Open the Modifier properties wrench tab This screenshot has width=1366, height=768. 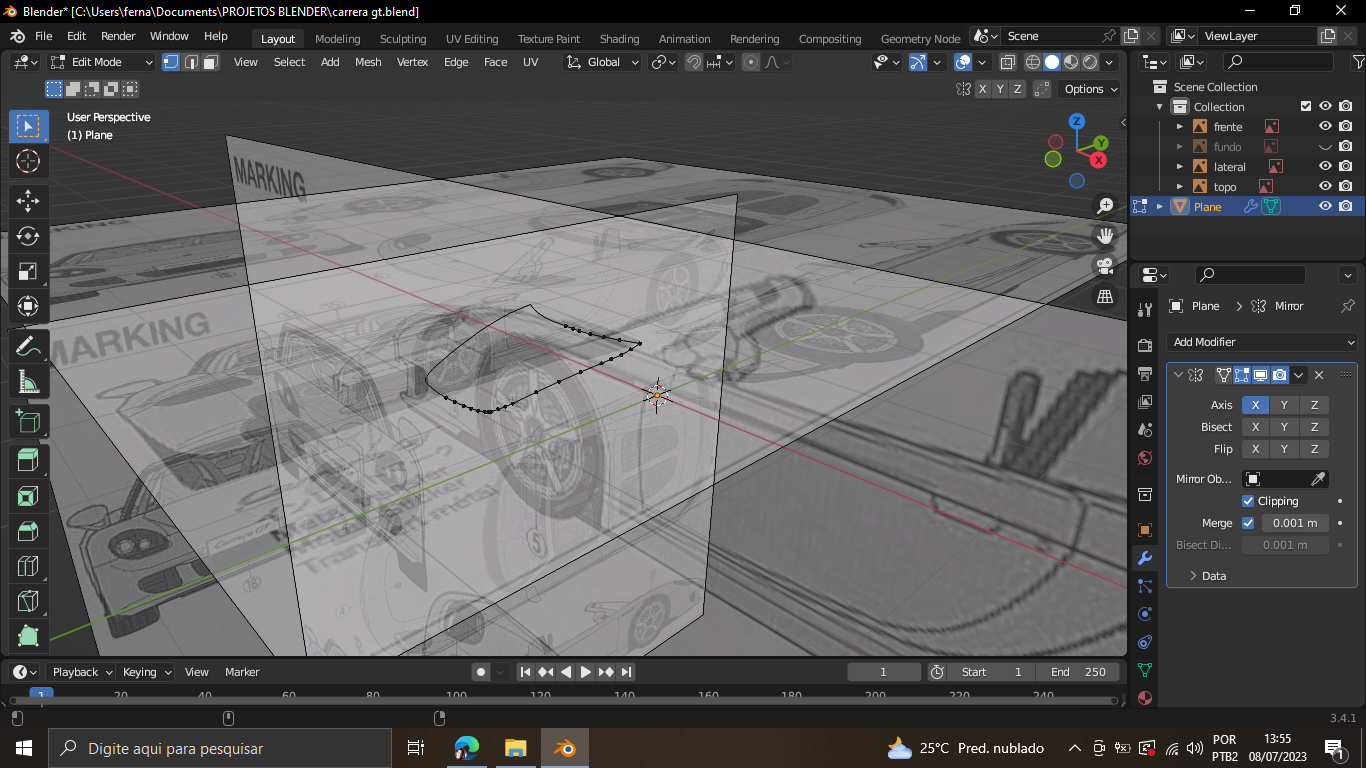coord(1145,558)
